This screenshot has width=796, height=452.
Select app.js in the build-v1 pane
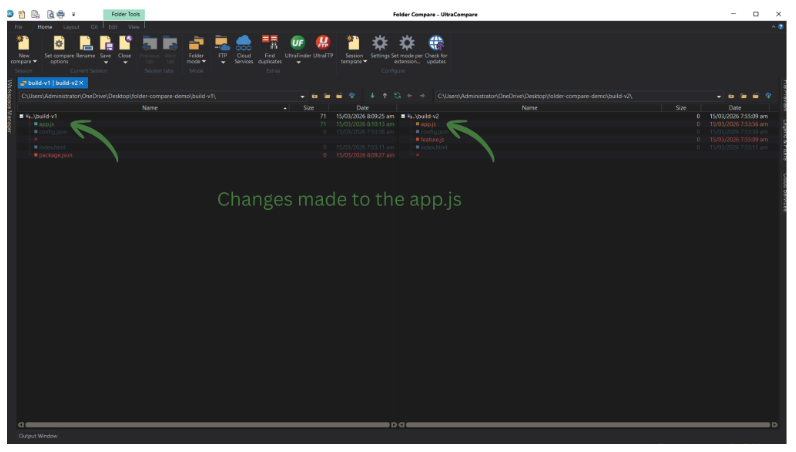46,124
